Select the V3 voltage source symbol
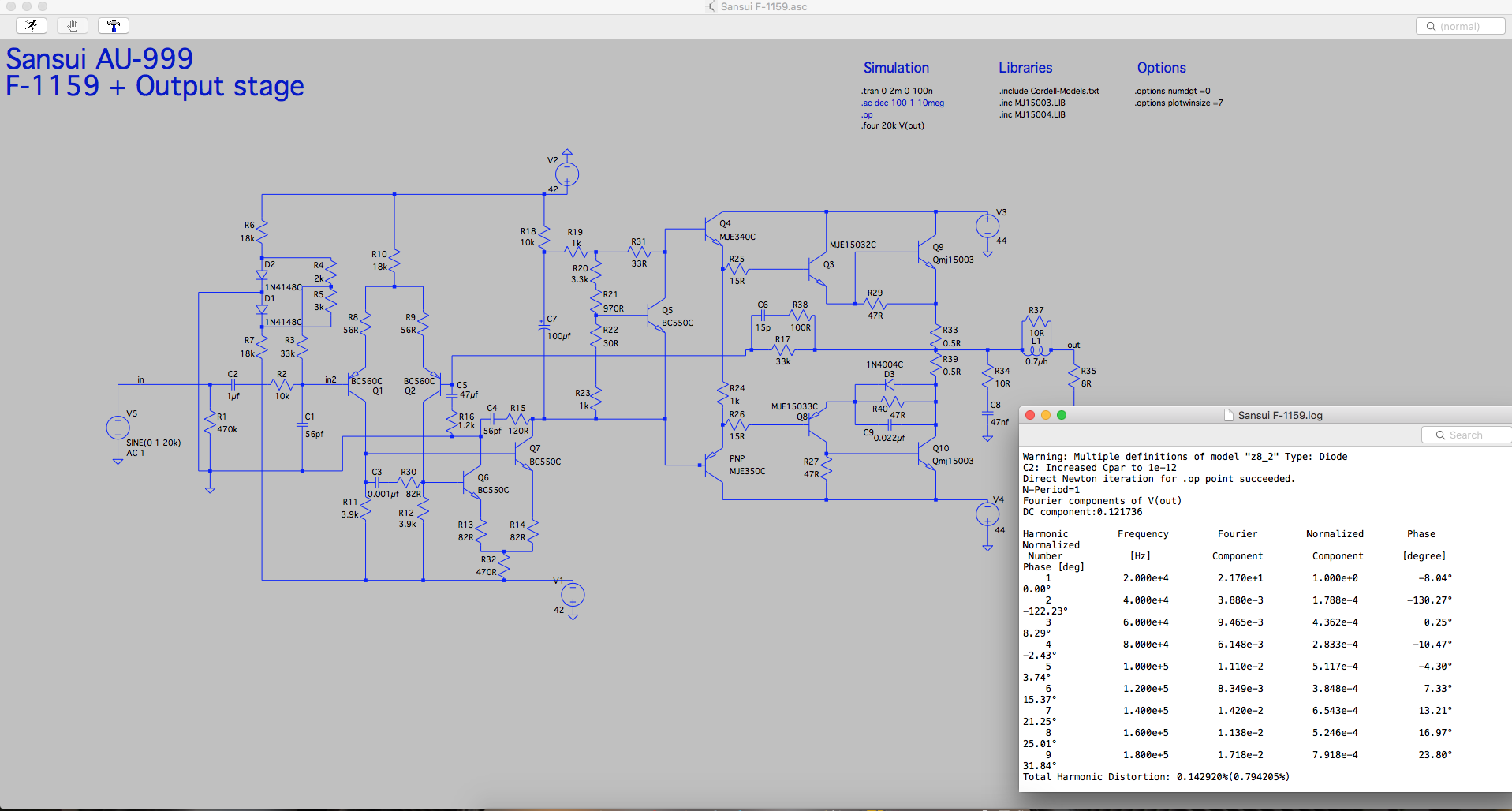This screenshot has height=811, width=1512. pyautogui.click(x=987, y=226)
